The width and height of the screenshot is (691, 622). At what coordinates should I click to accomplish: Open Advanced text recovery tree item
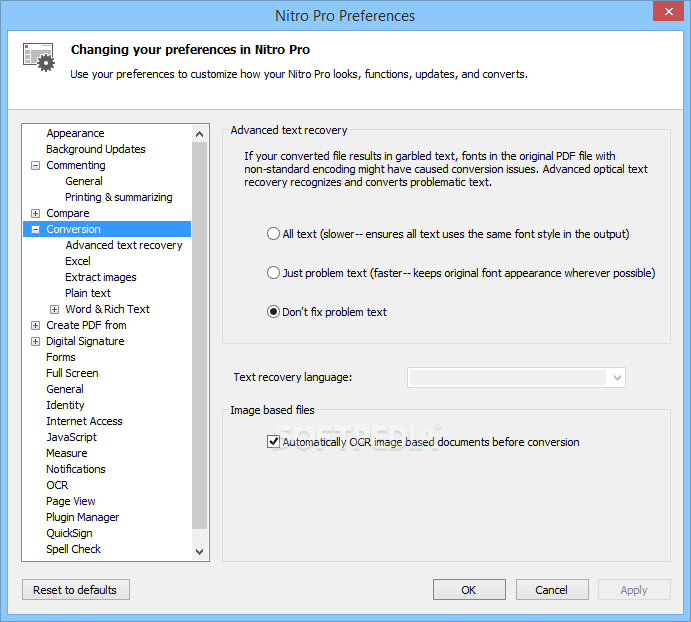[x=123, y=245]
